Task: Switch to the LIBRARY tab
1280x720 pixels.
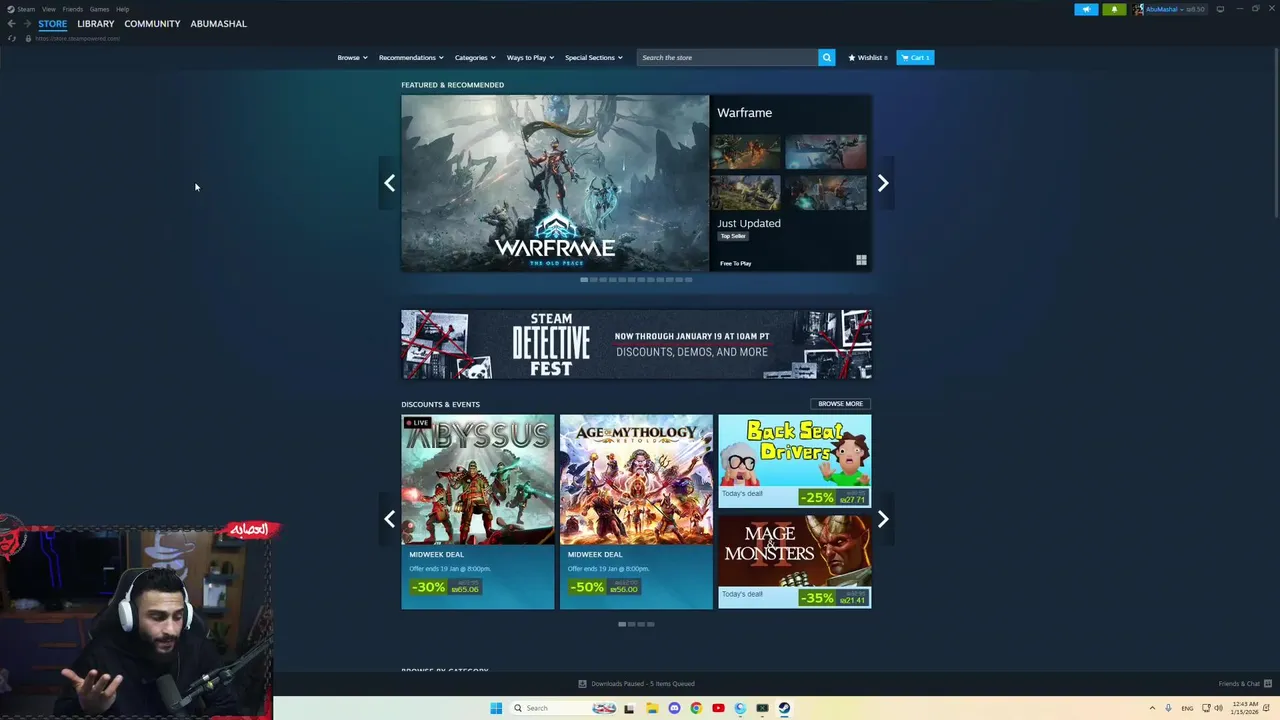Action: point(96,23)
